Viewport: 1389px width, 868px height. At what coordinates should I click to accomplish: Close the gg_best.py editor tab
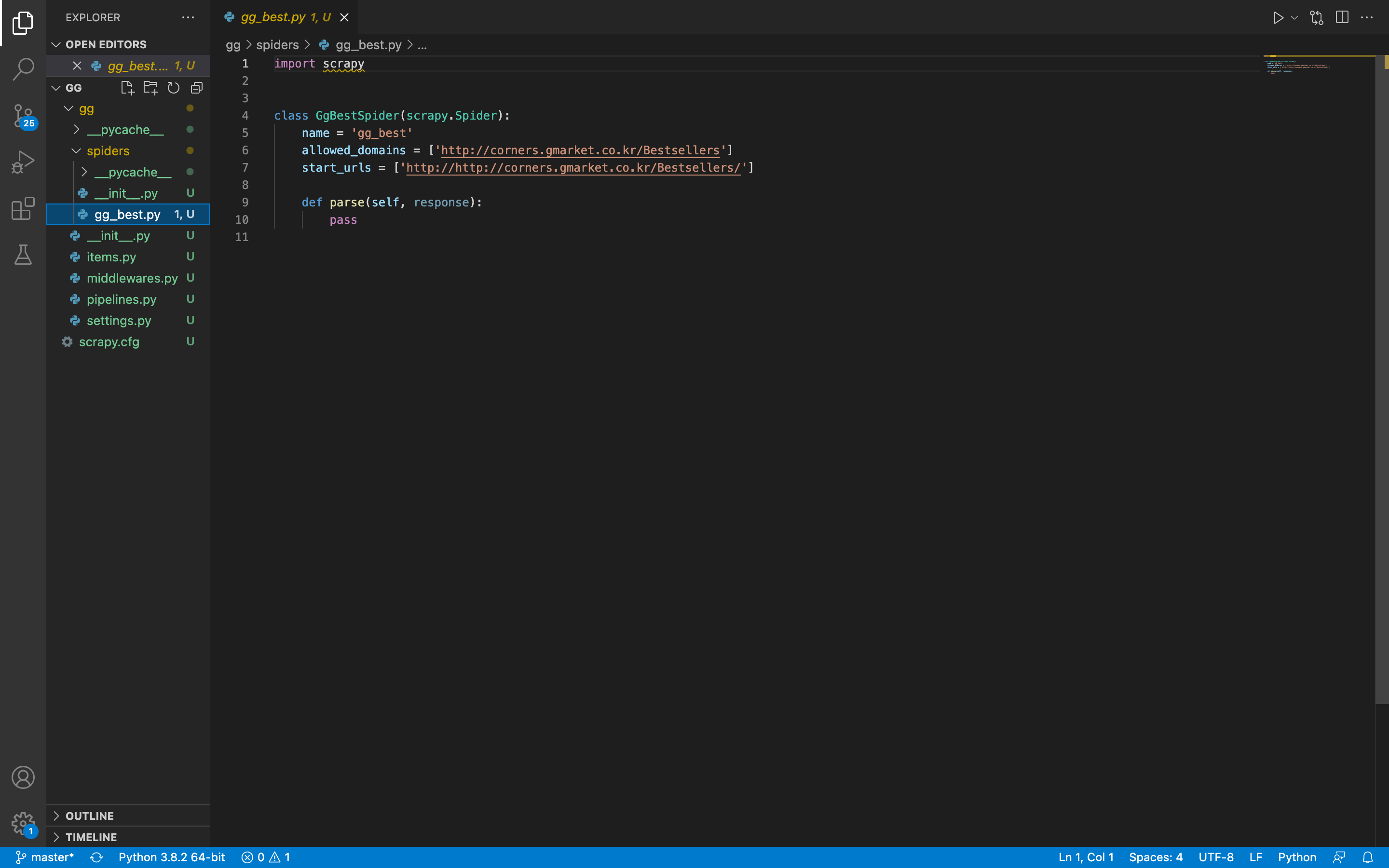[344, 17]
